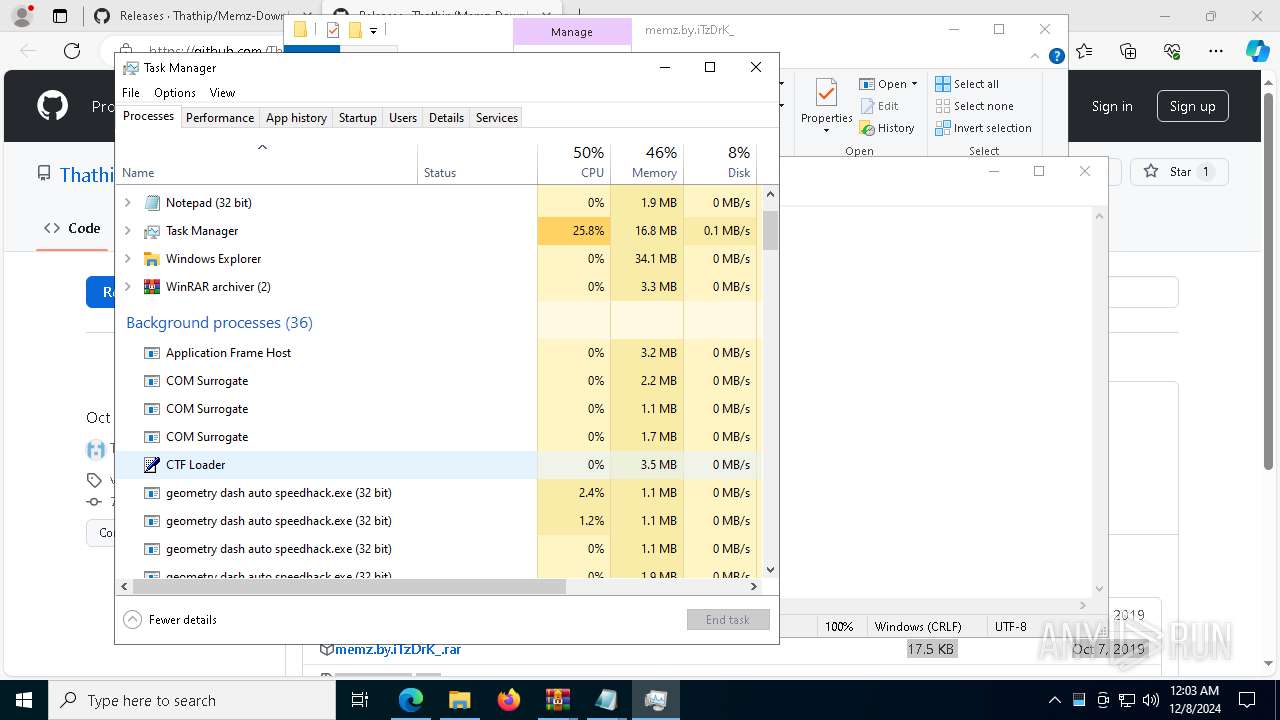Screen dimensions: 1280x720
Task: Click the Windows Explorer process icon
Action: pyautogui.click(x=152, y=259)
